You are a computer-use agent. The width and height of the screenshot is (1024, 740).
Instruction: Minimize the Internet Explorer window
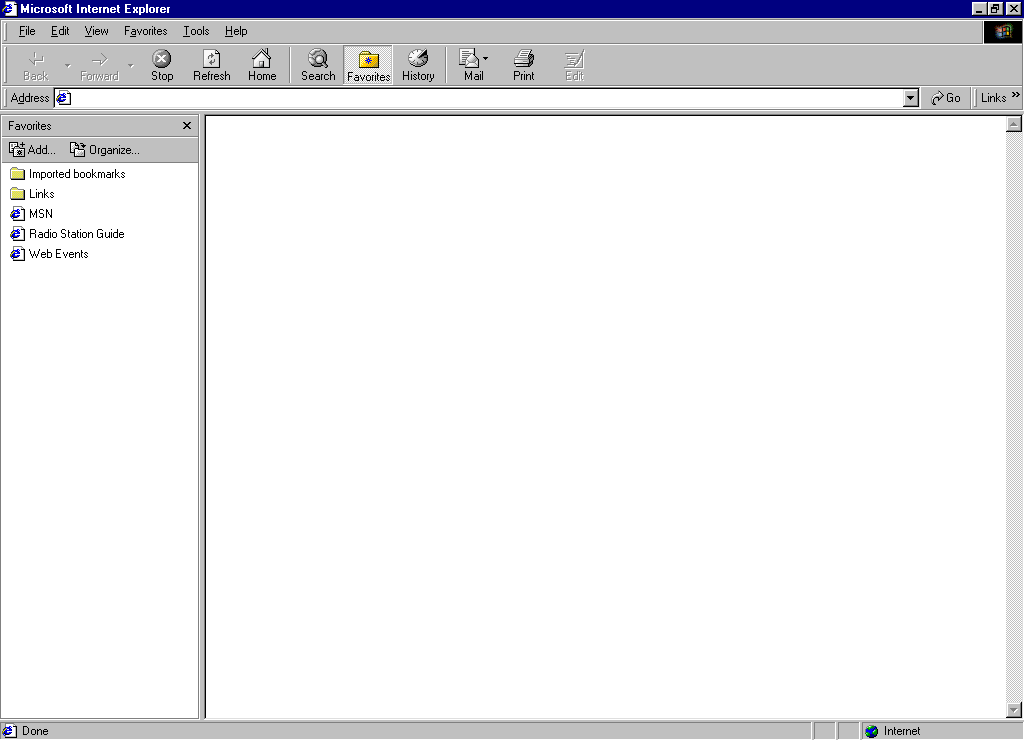click(x=978, y=8)
